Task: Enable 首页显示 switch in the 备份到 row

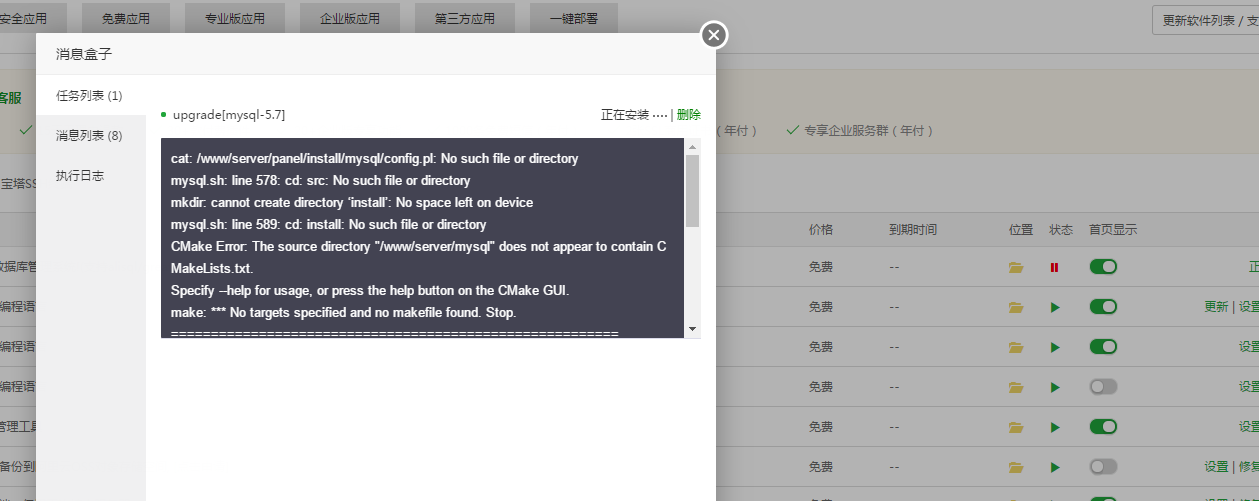Action: 1103,467
